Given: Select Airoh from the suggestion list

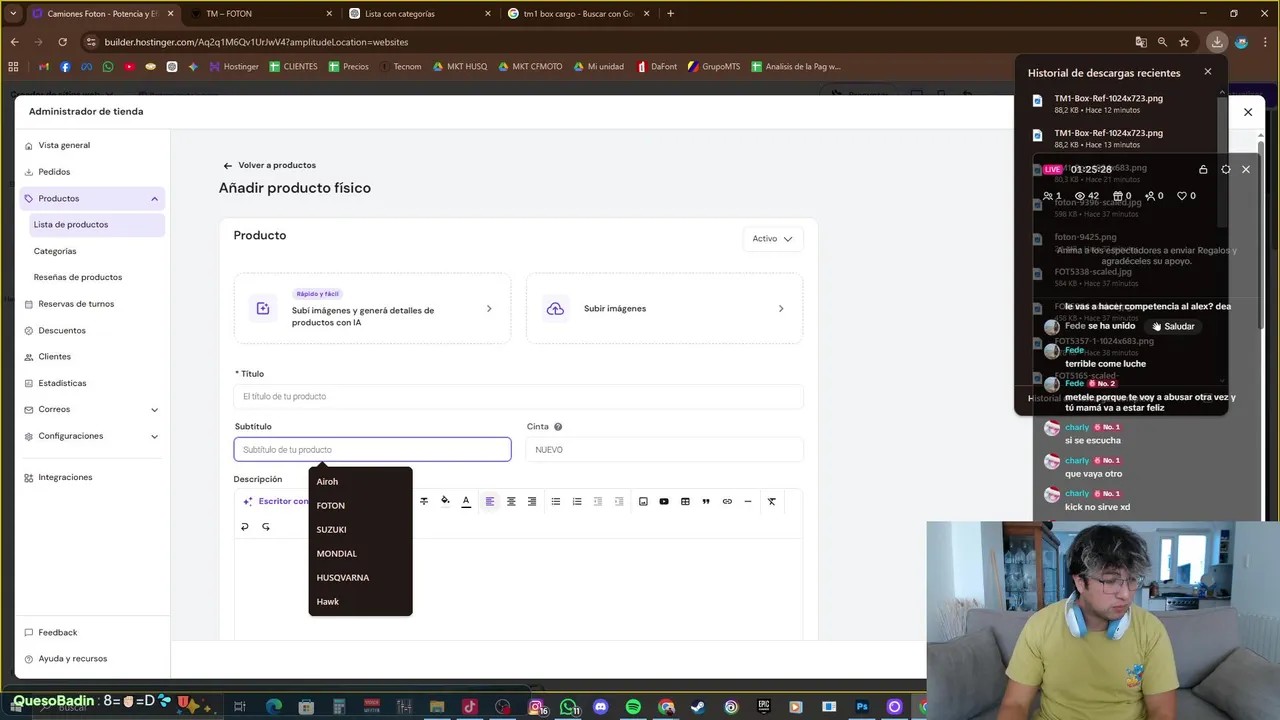Looking at the screenshot, I should click(360, 482).
